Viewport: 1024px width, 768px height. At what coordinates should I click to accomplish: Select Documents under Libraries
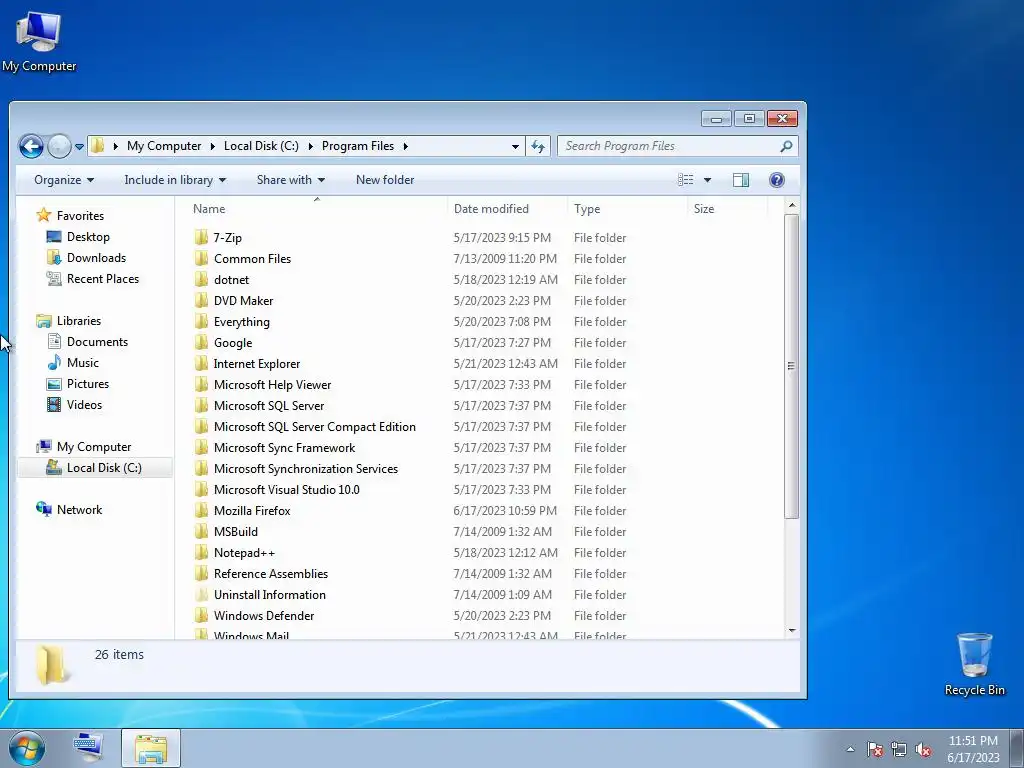(97, 342)
